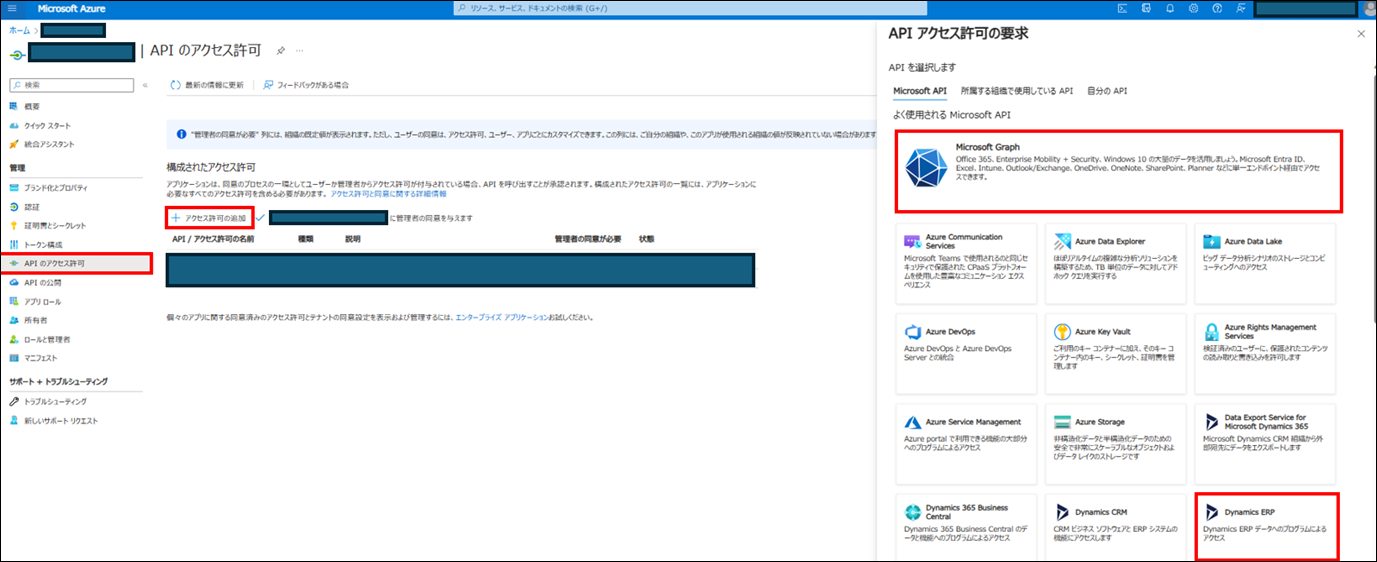Select Dynamics CRM card
This screenshot has width=1377, height=562.
1114,525
